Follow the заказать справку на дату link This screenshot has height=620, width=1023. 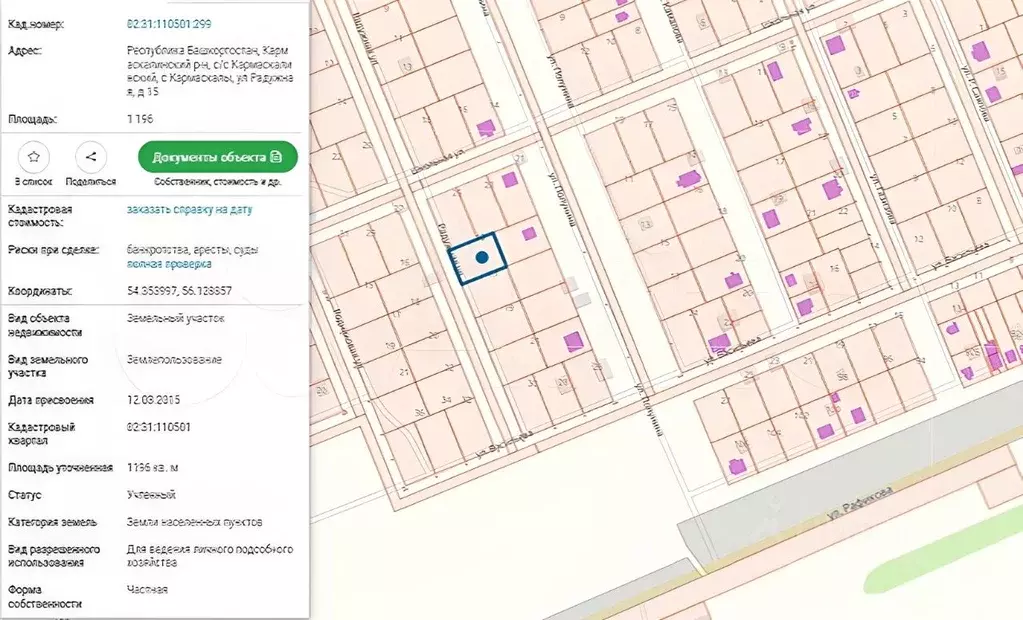[189, 209]
